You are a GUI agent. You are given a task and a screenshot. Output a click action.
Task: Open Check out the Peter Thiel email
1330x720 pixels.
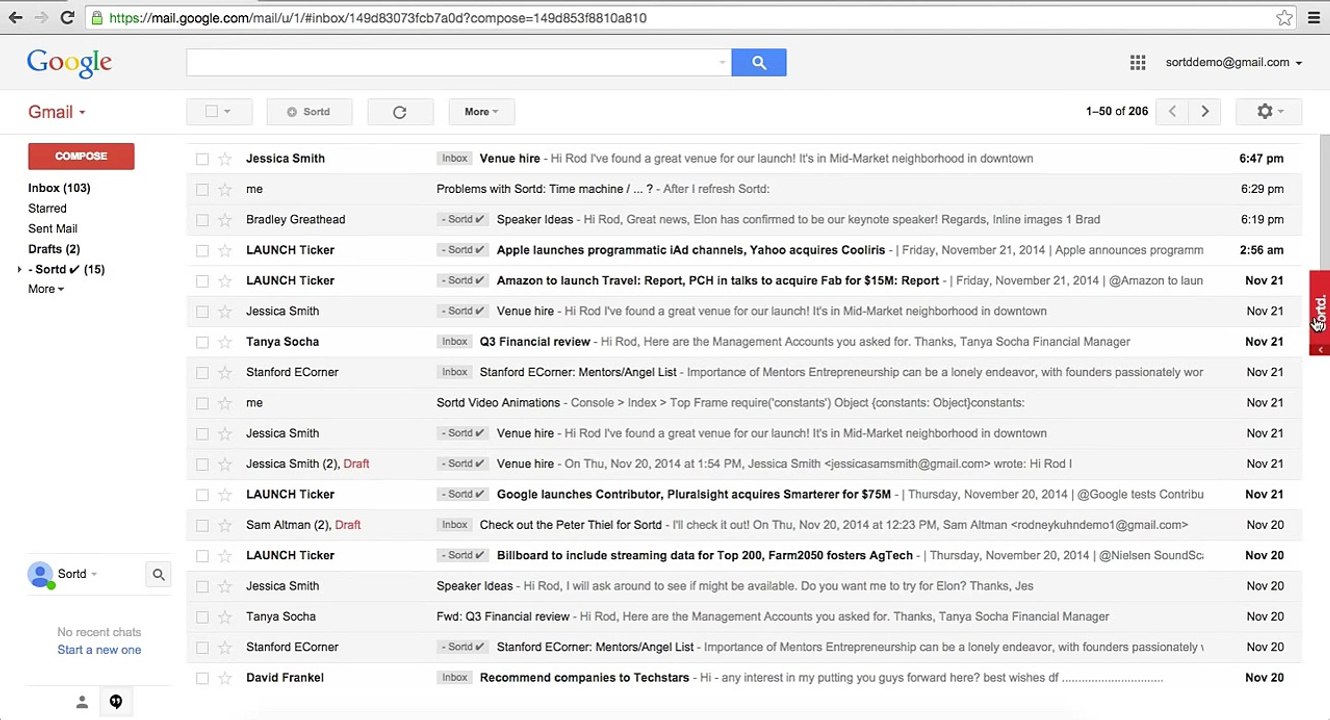[744, 524]
